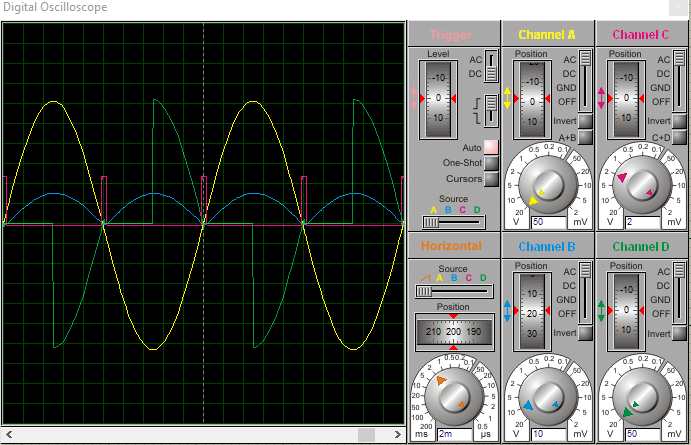Toggle the Auto trigger button
Viewport: 691px width, 445px height.
click(x=491, y=147)
